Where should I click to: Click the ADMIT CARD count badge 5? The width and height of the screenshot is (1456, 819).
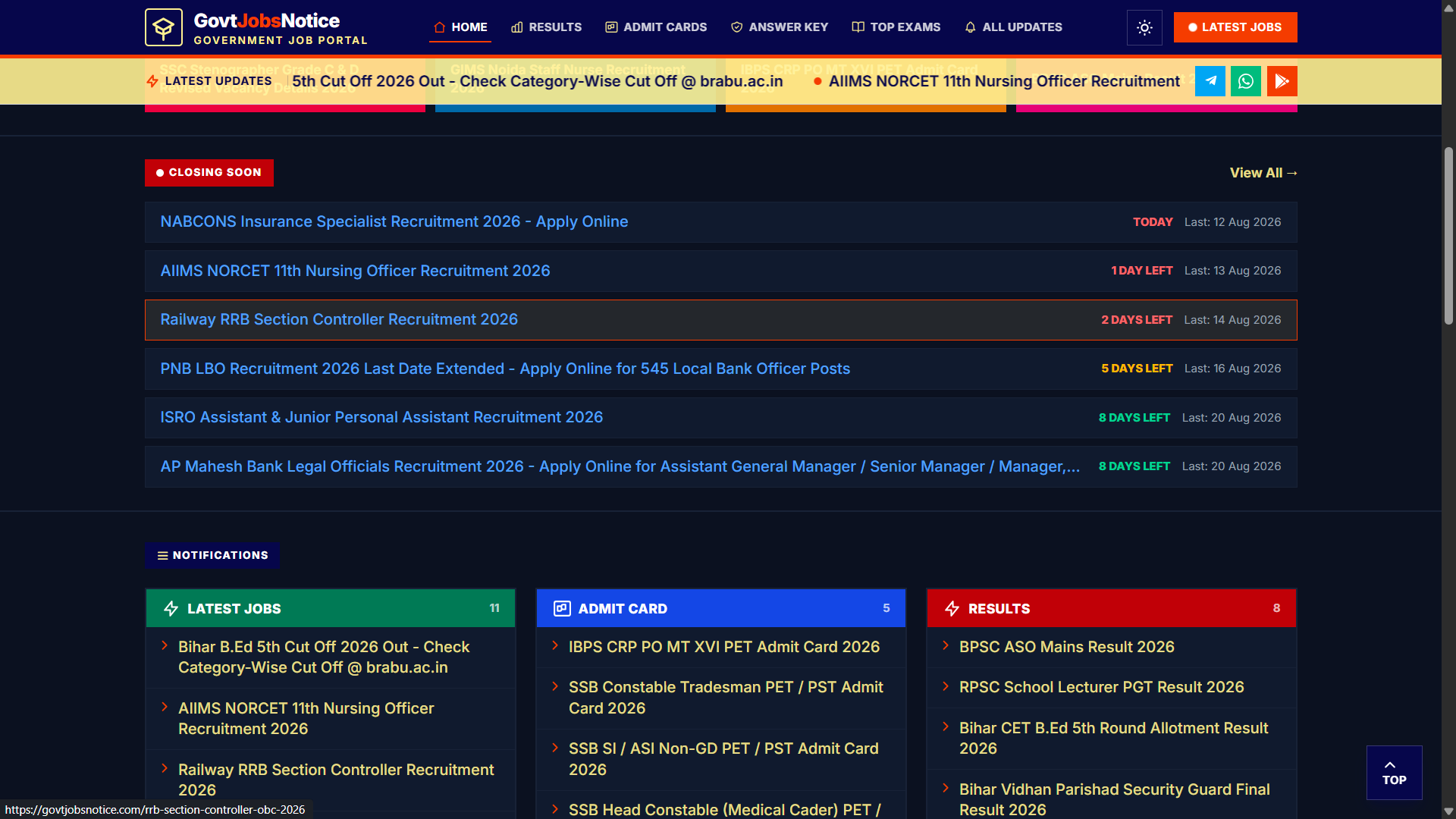point(886,608)
